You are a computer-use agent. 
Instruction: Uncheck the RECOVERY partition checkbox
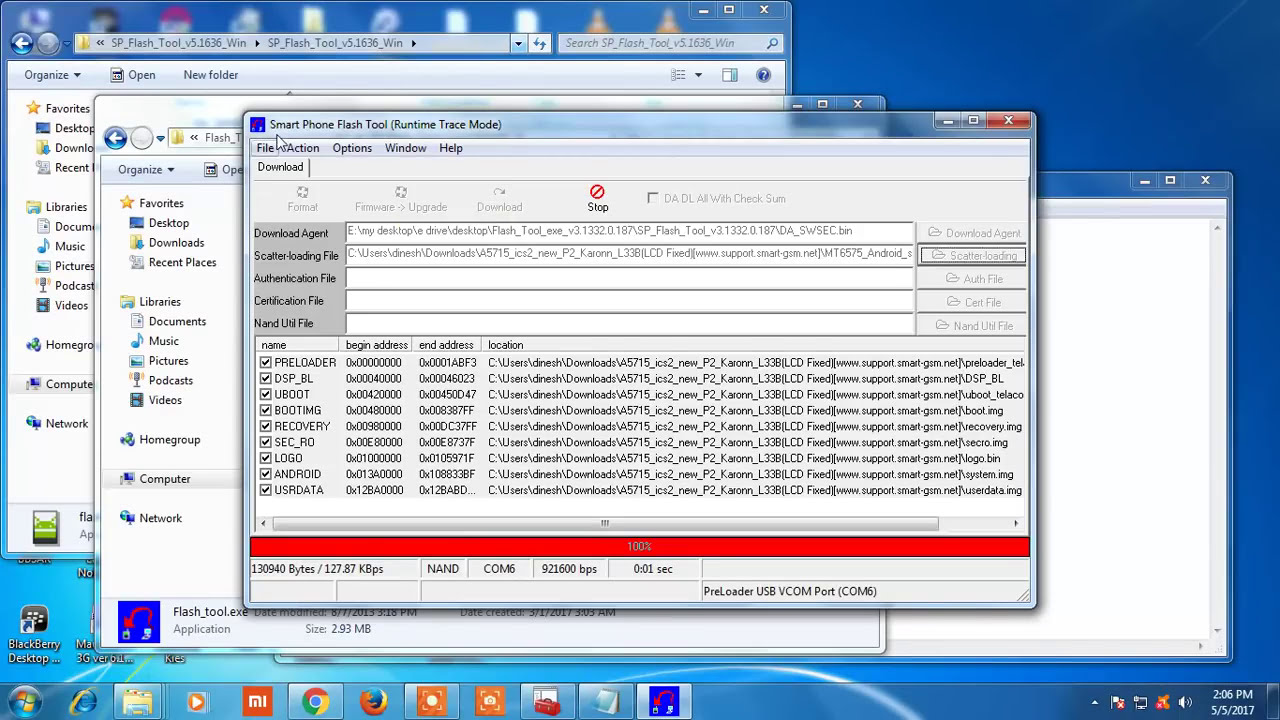pyautogui.click(x=265, y=427)
